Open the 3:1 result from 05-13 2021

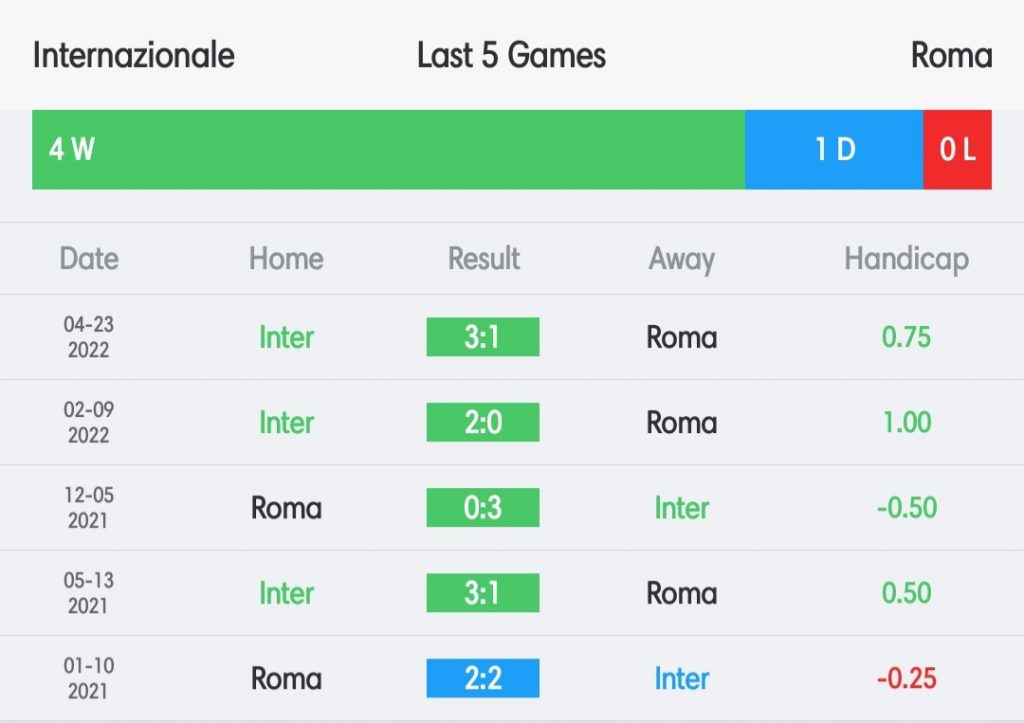coord(483,593)
